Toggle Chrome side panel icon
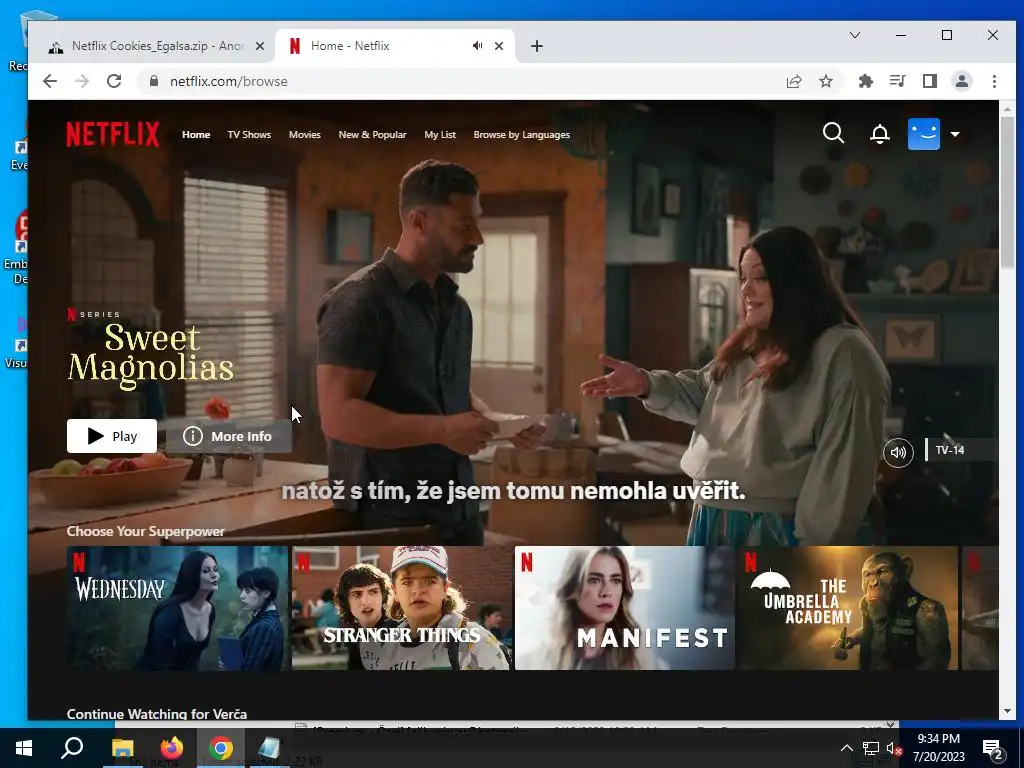The image size is (1024, 768). click(929, 81)
